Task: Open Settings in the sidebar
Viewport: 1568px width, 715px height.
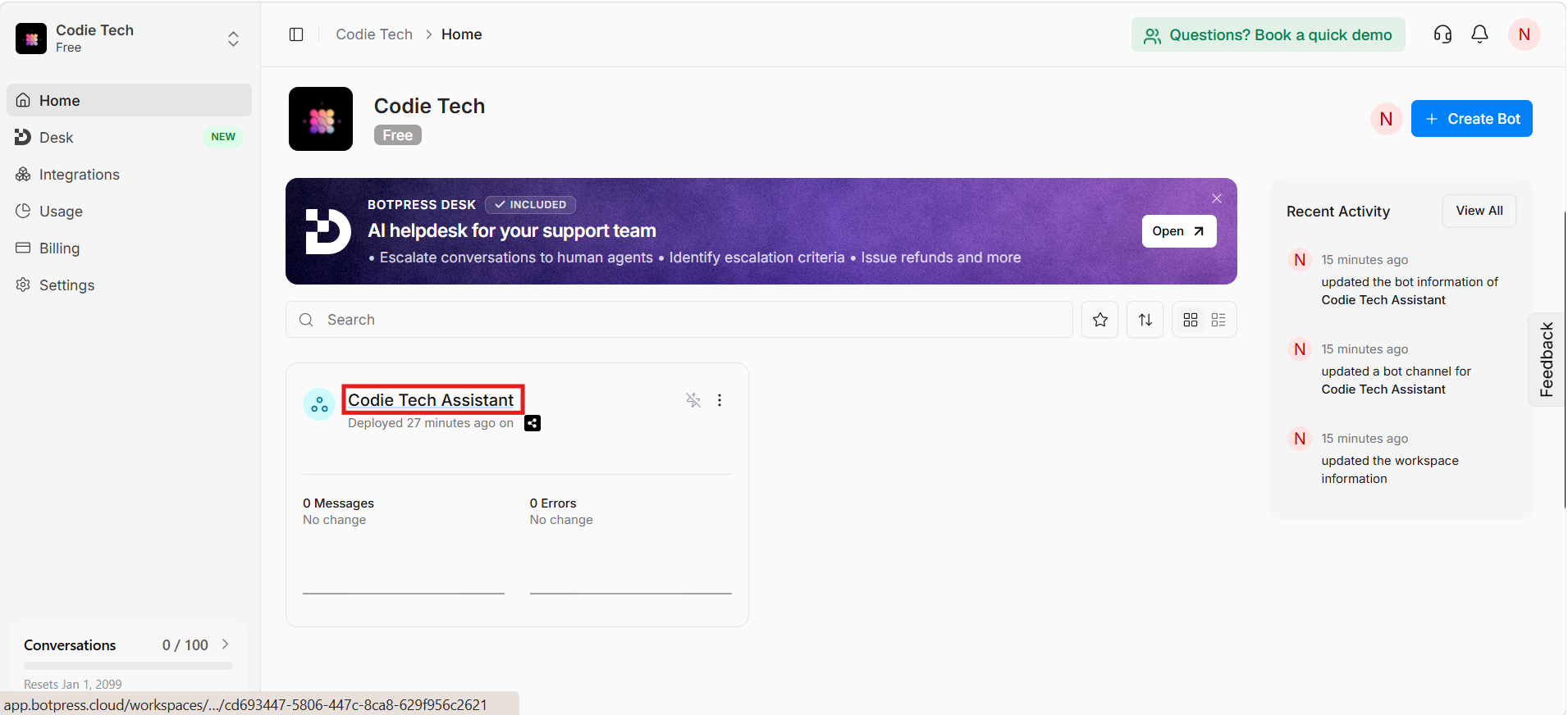Action: [x=130, y=285]
